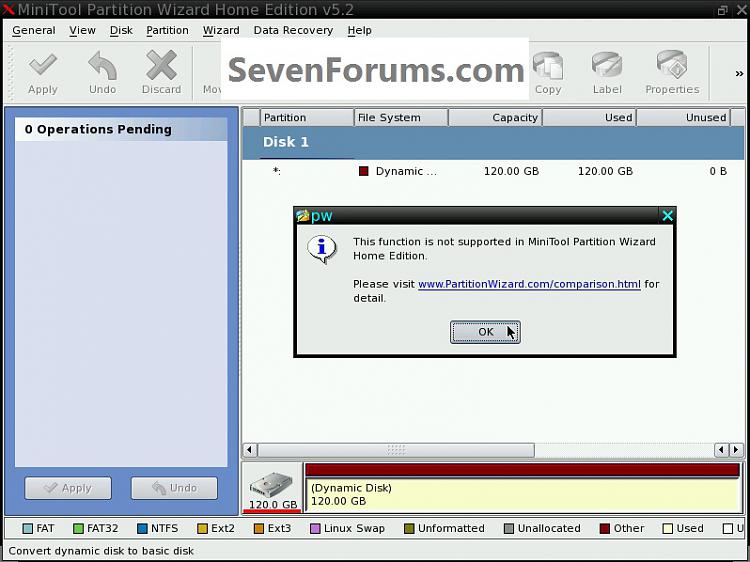Click the rightmost scroll arrow of partition list
Screen dimensions: 750x562
tap(736, 450)
